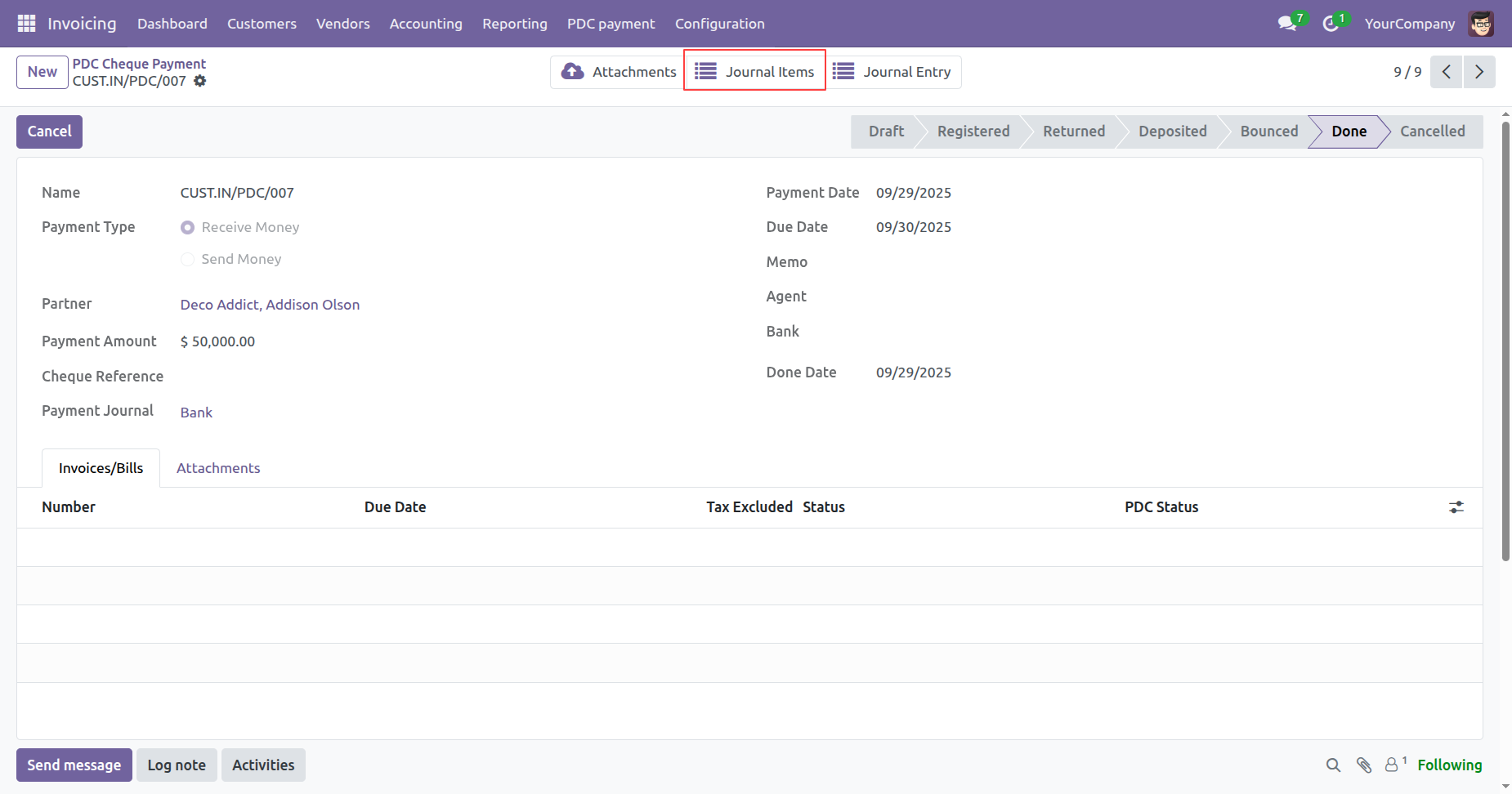
Task: Click the user avatar icon
Action: (x=1480, y=24)
